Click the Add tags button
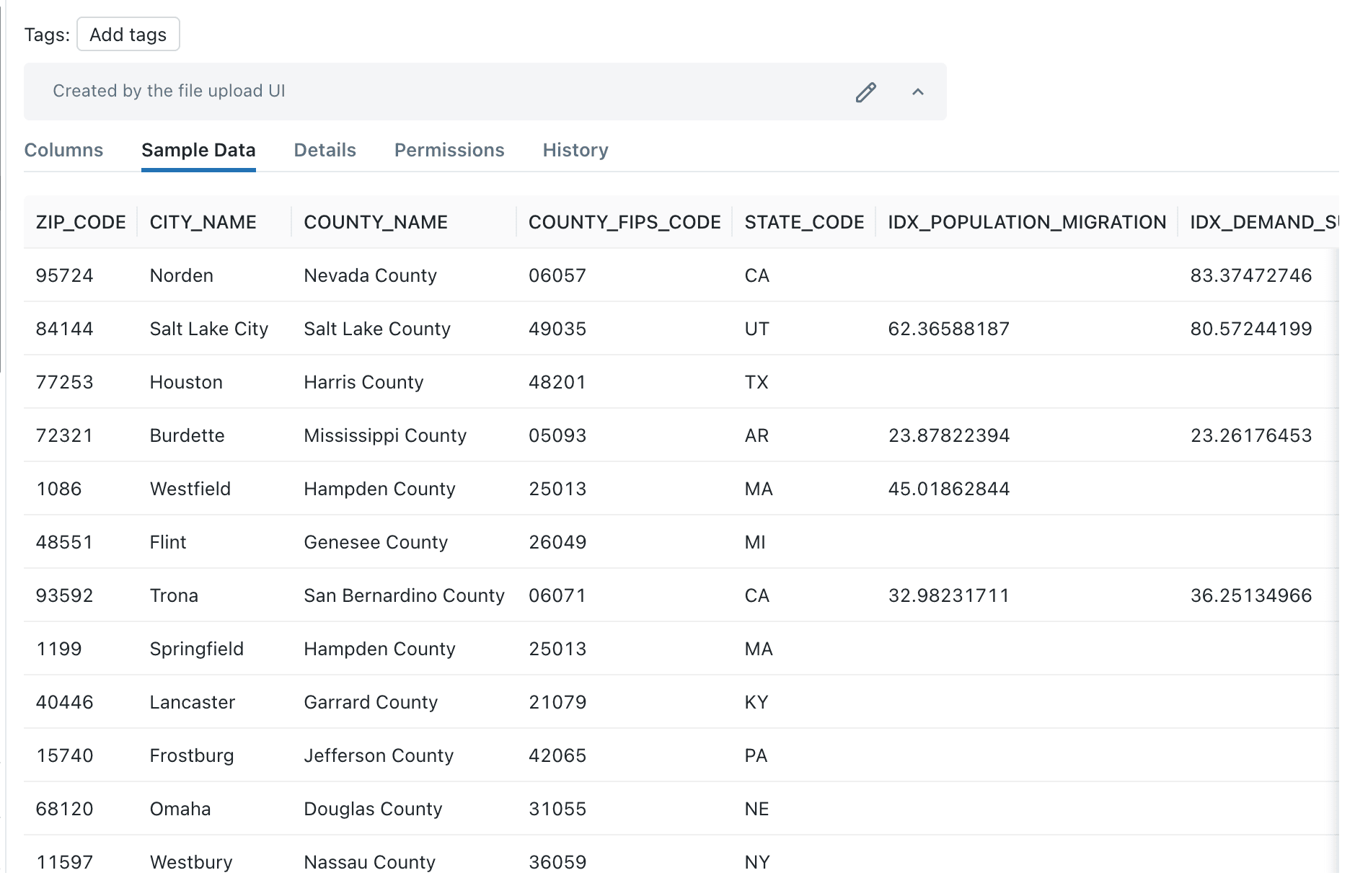 click(128, 35)
